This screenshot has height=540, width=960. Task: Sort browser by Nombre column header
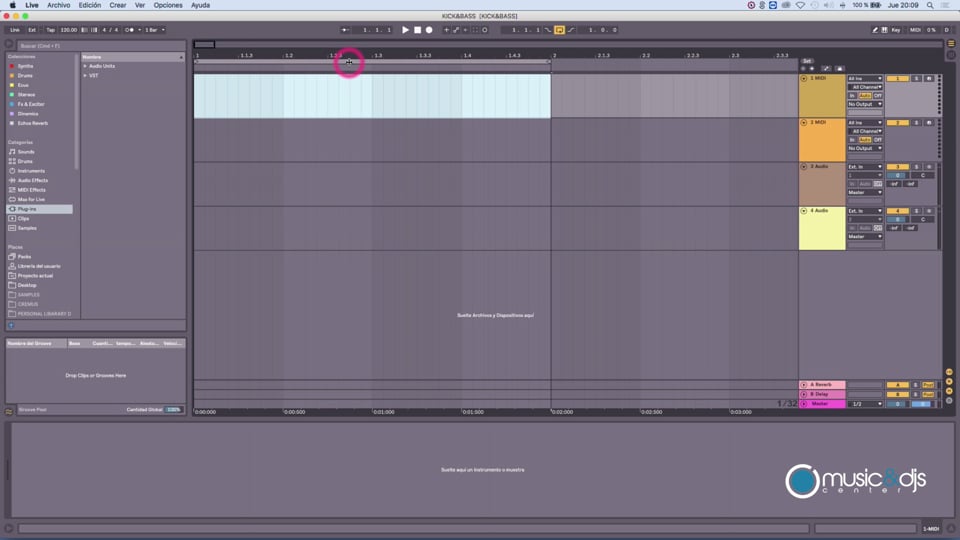132,57
